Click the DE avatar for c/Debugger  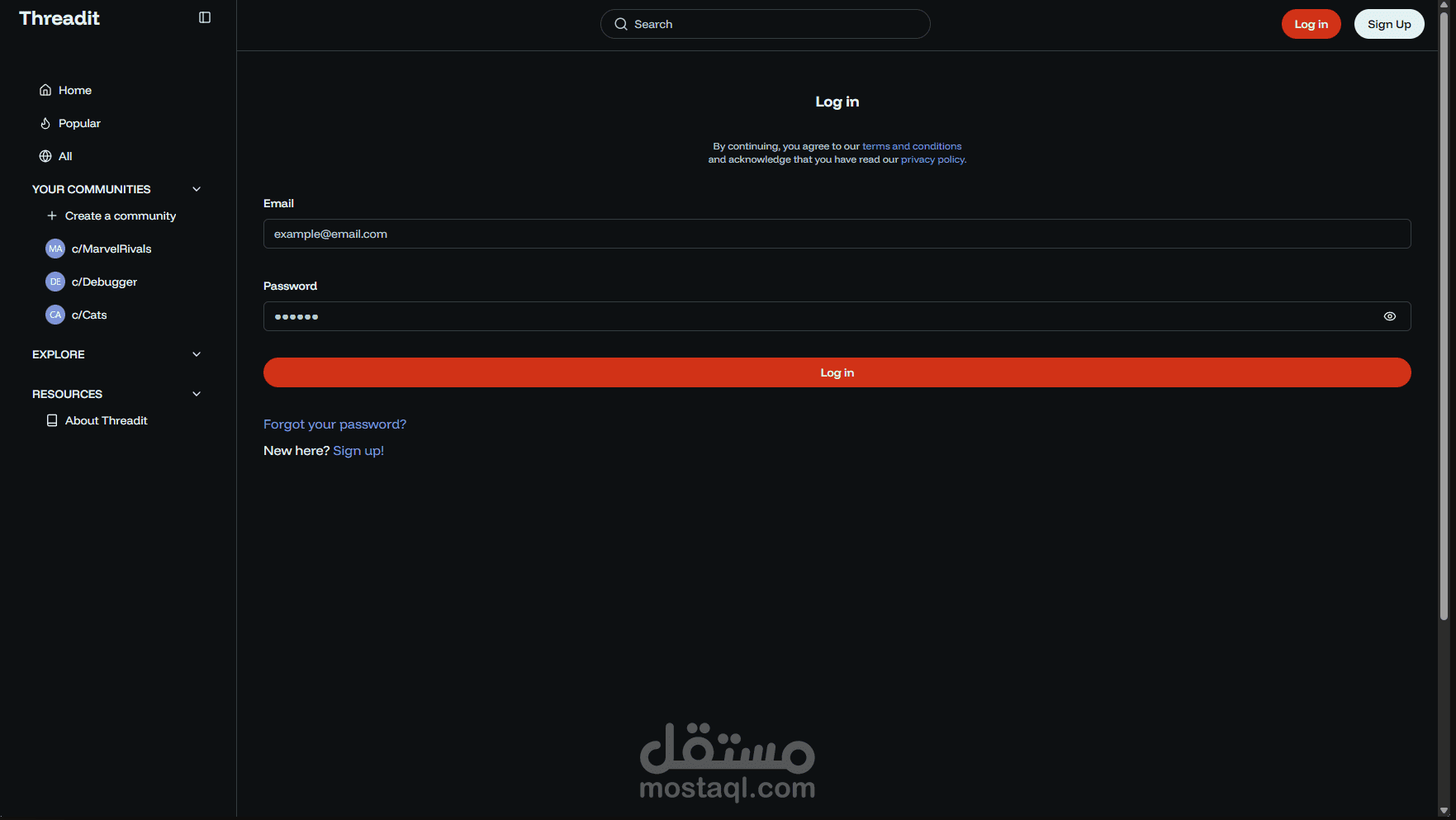pyautogui.click(x=55, y=282)
